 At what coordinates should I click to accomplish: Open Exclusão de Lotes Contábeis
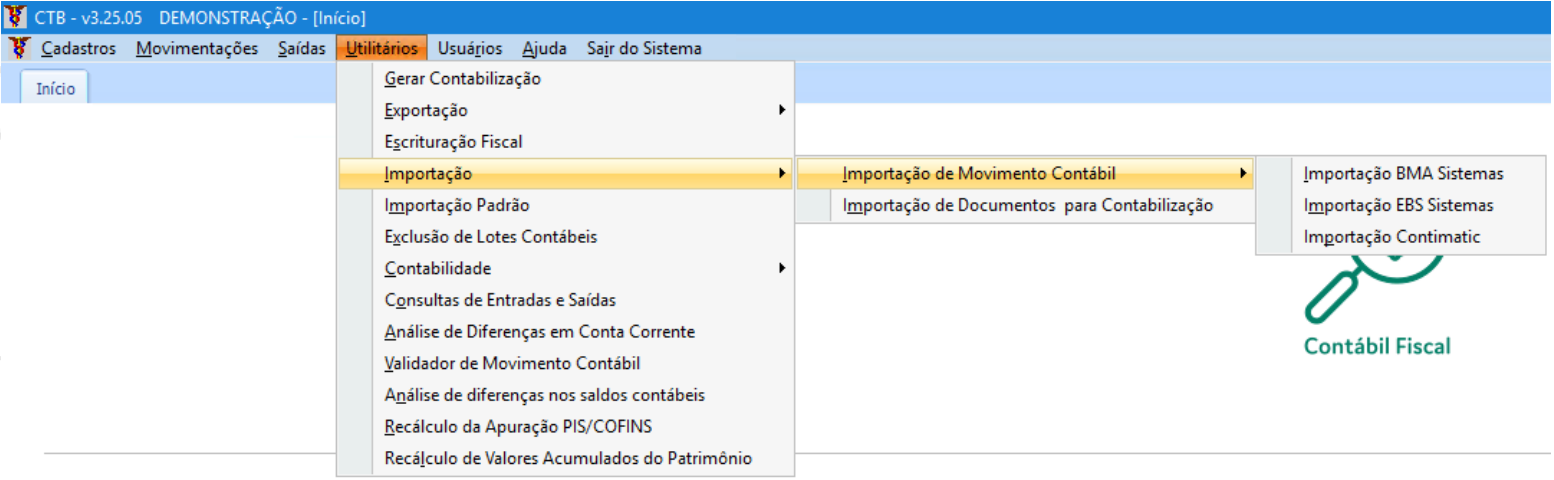(490, 237)
